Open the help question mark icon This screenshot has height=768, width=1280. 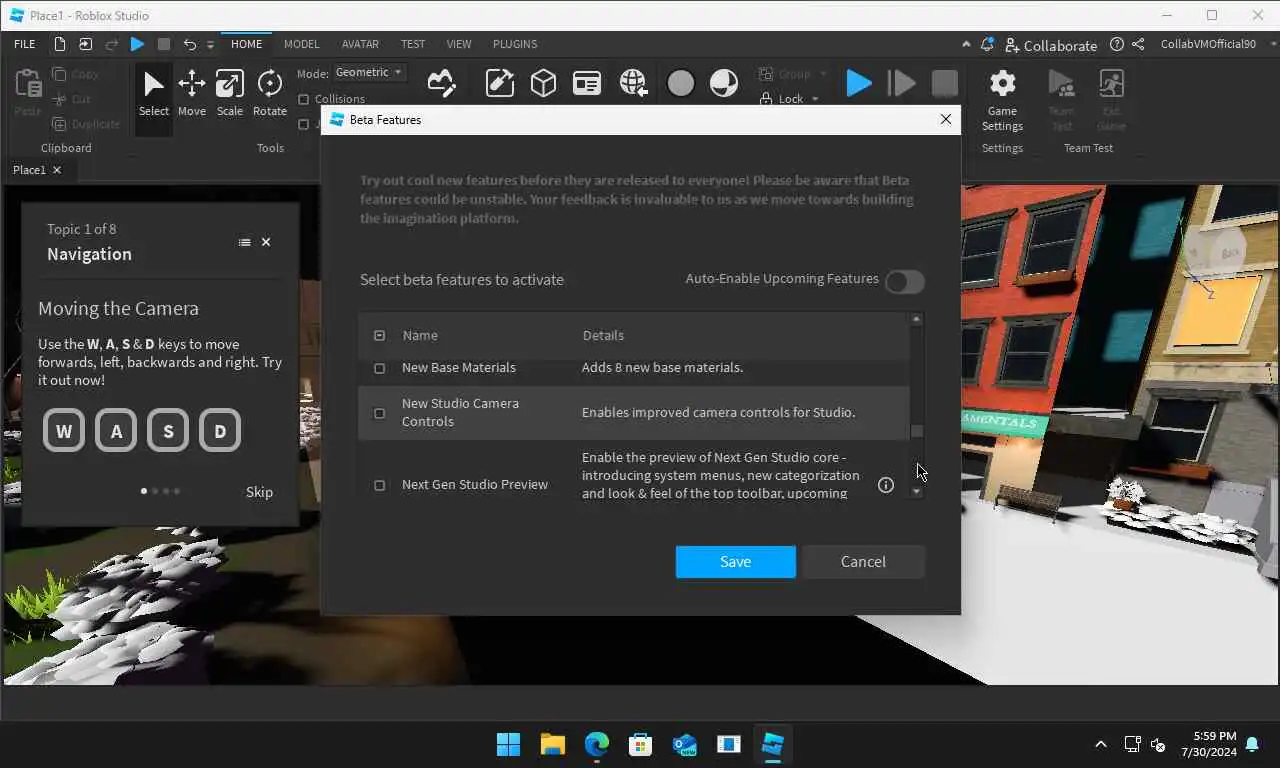click(1116, 45)
